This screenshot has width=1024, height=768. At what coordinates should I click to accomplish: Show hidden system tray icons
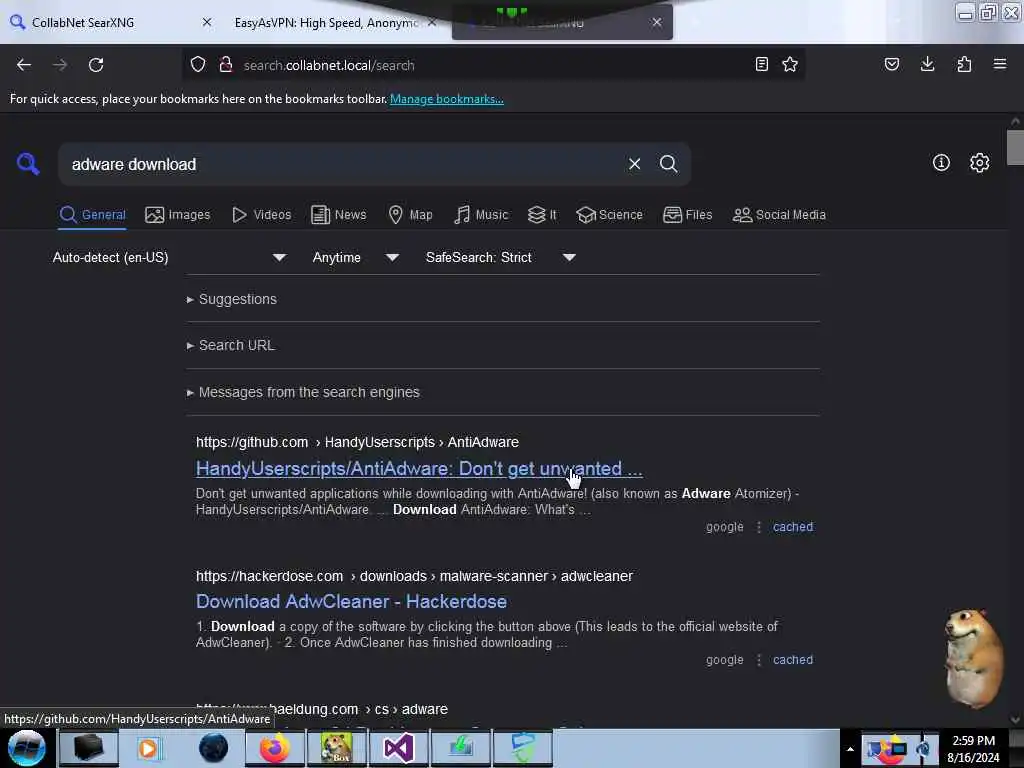pyautogui.click(x=850, y=749)
